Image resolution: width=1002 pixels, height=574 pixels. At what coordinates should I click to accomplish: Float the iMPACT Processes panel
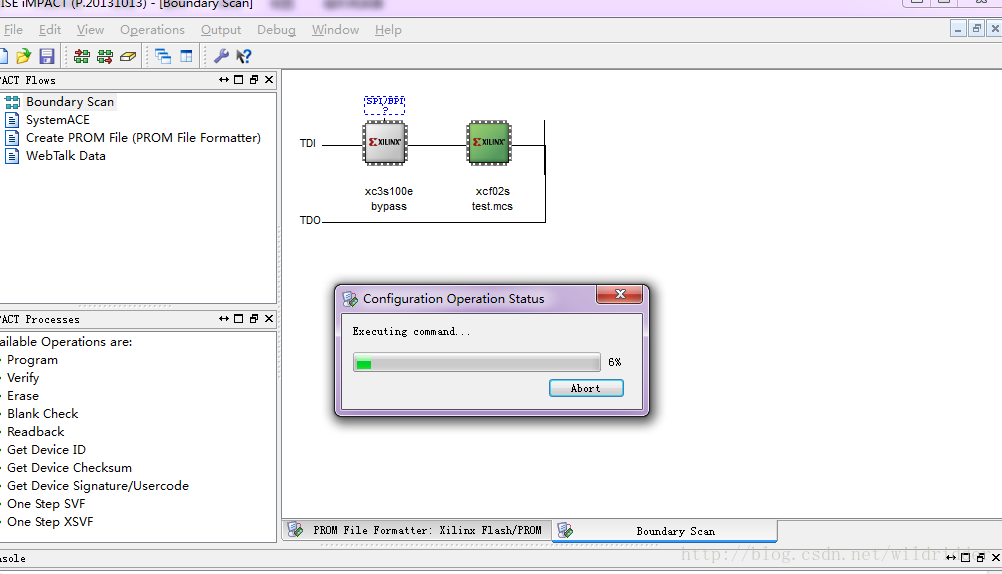pyautogui.click(x=254, y=318)
